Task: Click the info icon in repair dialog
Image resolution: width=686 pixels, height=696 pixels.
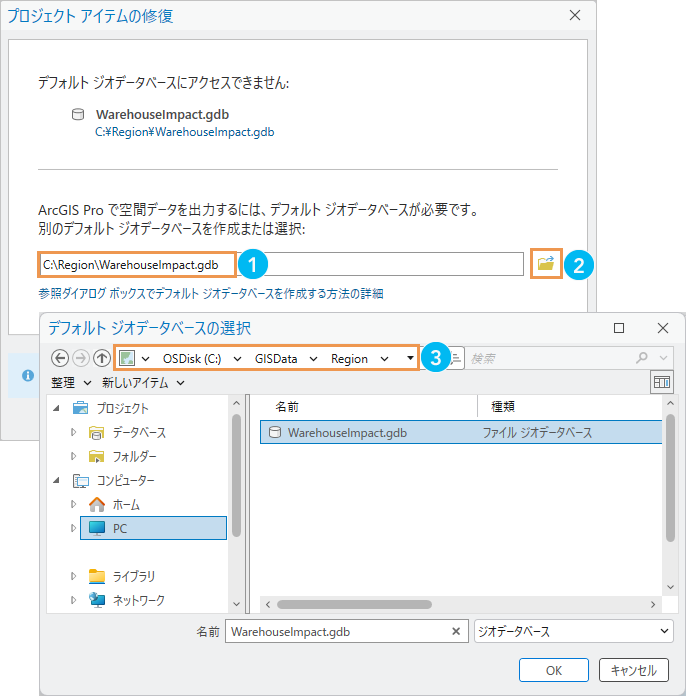Action: point(28,376)
